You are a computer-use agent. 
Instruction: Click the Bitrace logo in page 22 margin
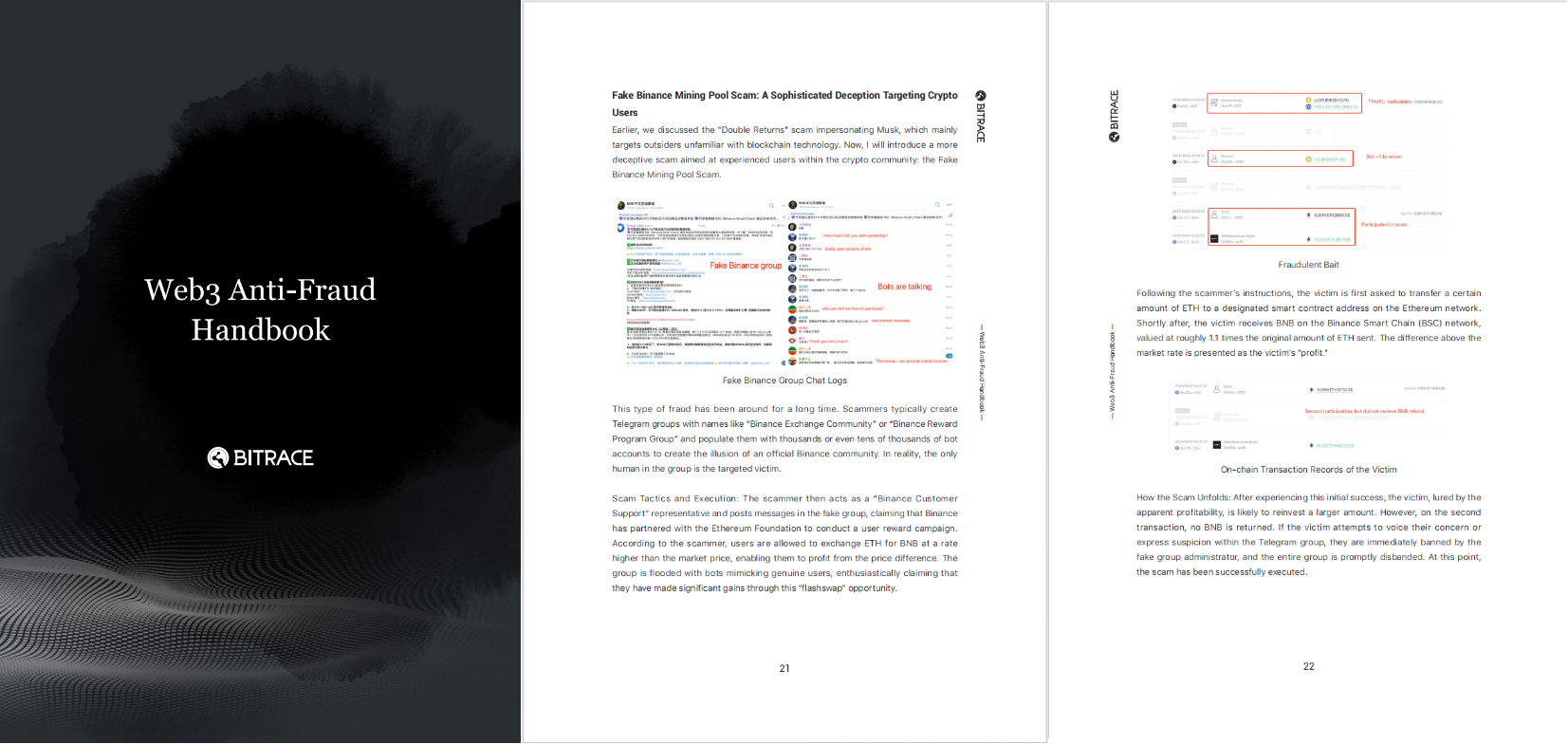click(x=1115, y=117)
